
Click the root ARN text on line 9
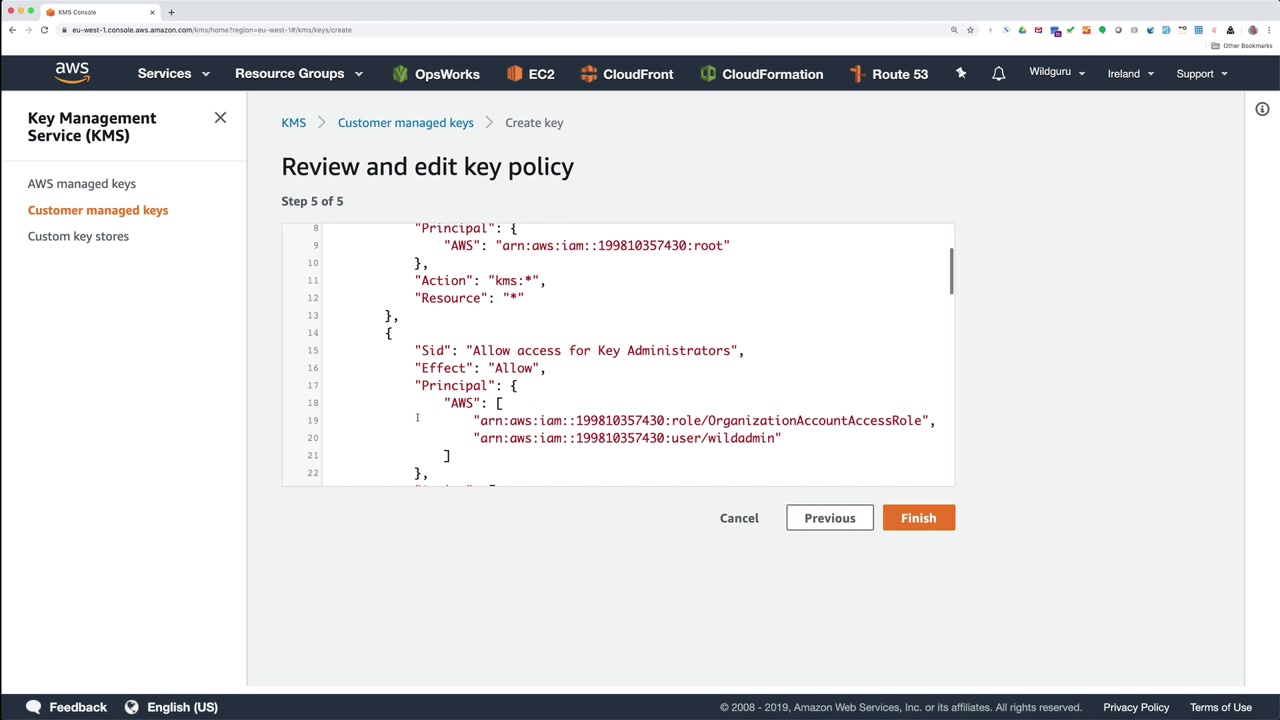[x=612, y=246]
